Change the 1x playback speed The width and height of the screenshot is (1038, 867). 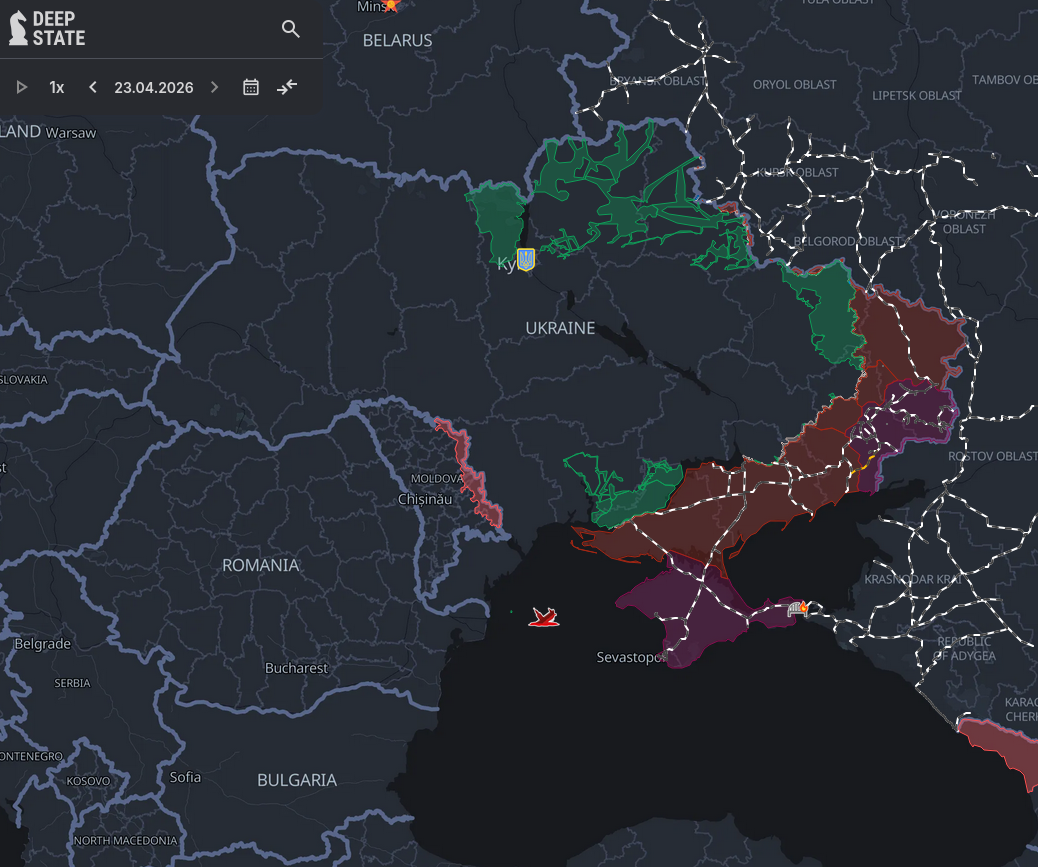[x=57, y=87]
